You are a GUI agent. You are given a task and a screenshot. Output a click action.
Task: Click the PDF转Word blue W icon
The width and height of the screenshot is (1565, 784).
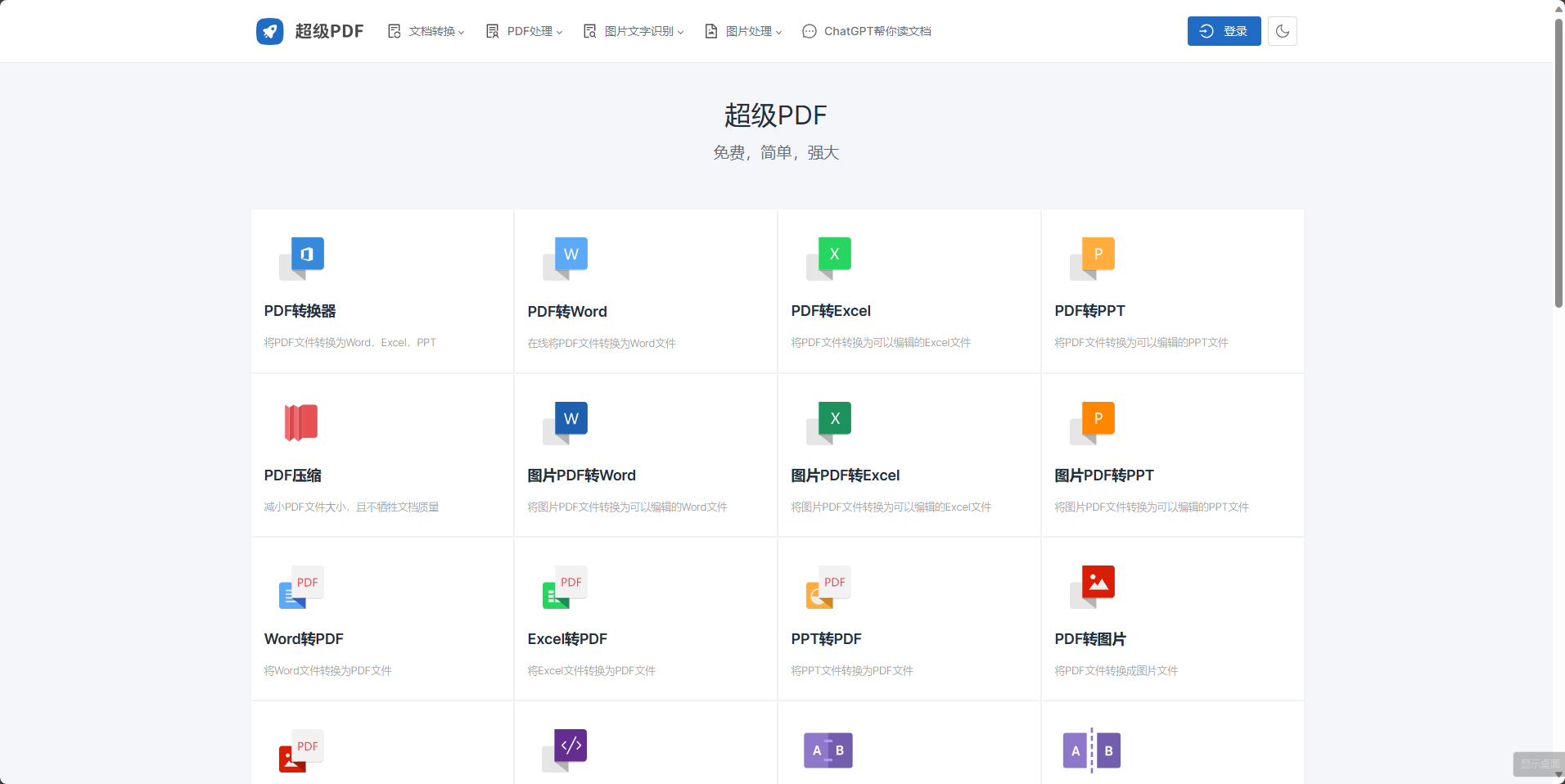(x=566, y=258)
